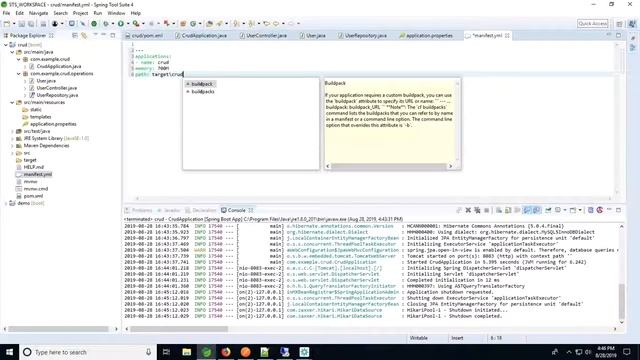
Task: Collapse the com.example.crud package node
Action: [19, 59]
